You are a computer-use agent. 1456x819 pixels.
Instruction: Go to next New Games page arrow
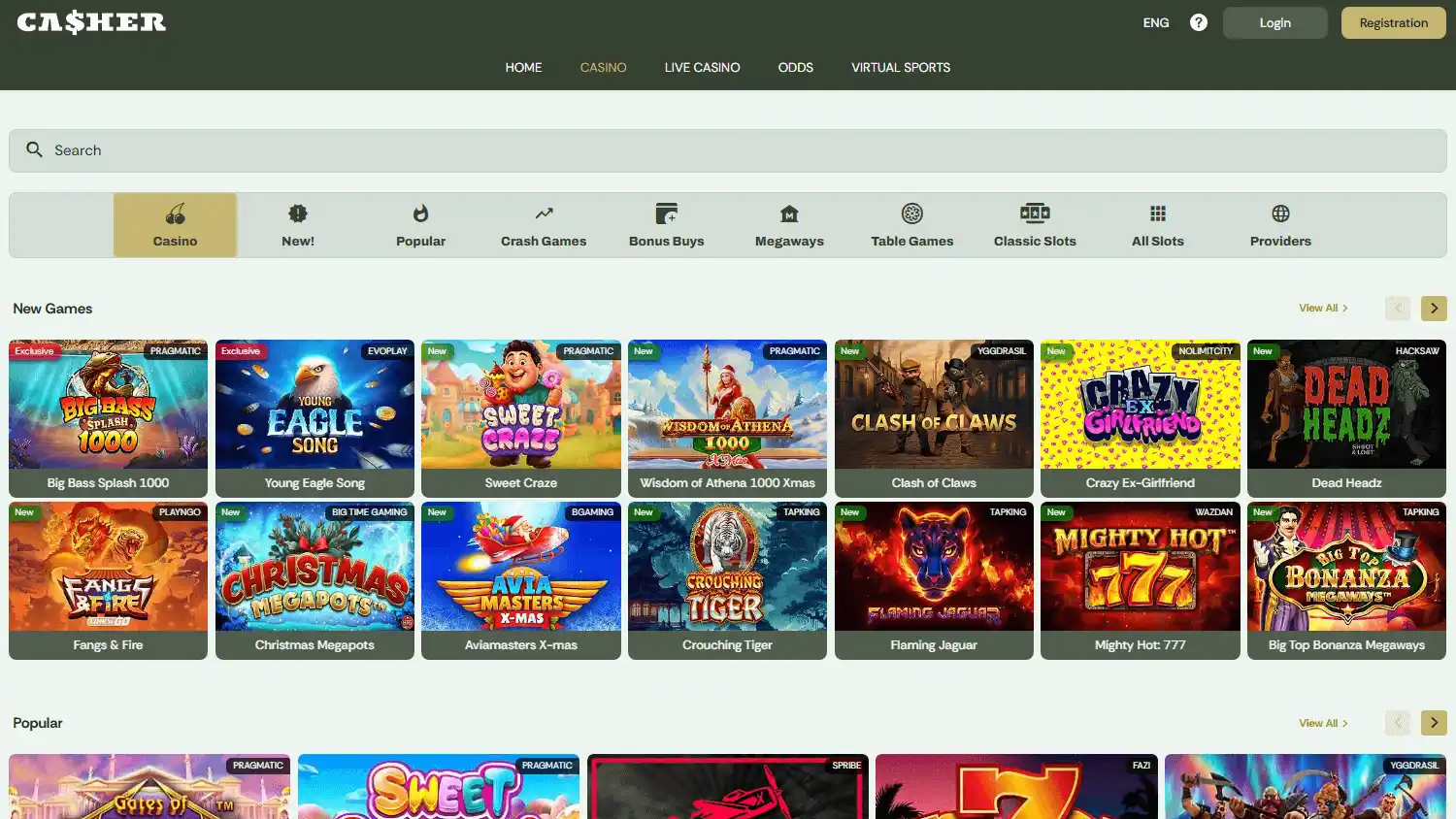point(1434,308)
